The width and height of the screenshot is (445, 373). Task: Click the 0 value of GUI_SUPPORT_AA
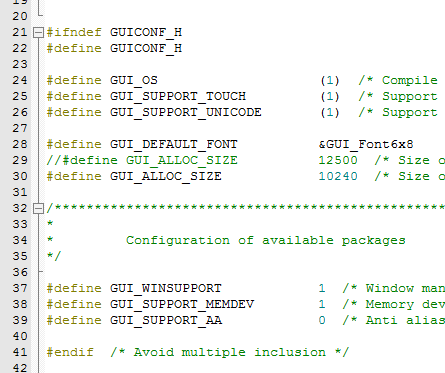(322, 320)
